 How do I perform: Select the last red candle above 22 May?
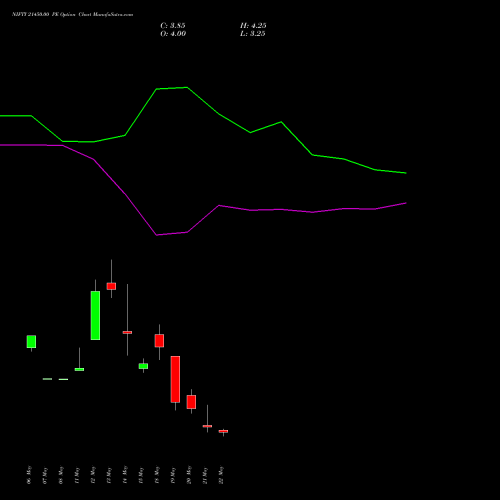(x=223, y=431)
